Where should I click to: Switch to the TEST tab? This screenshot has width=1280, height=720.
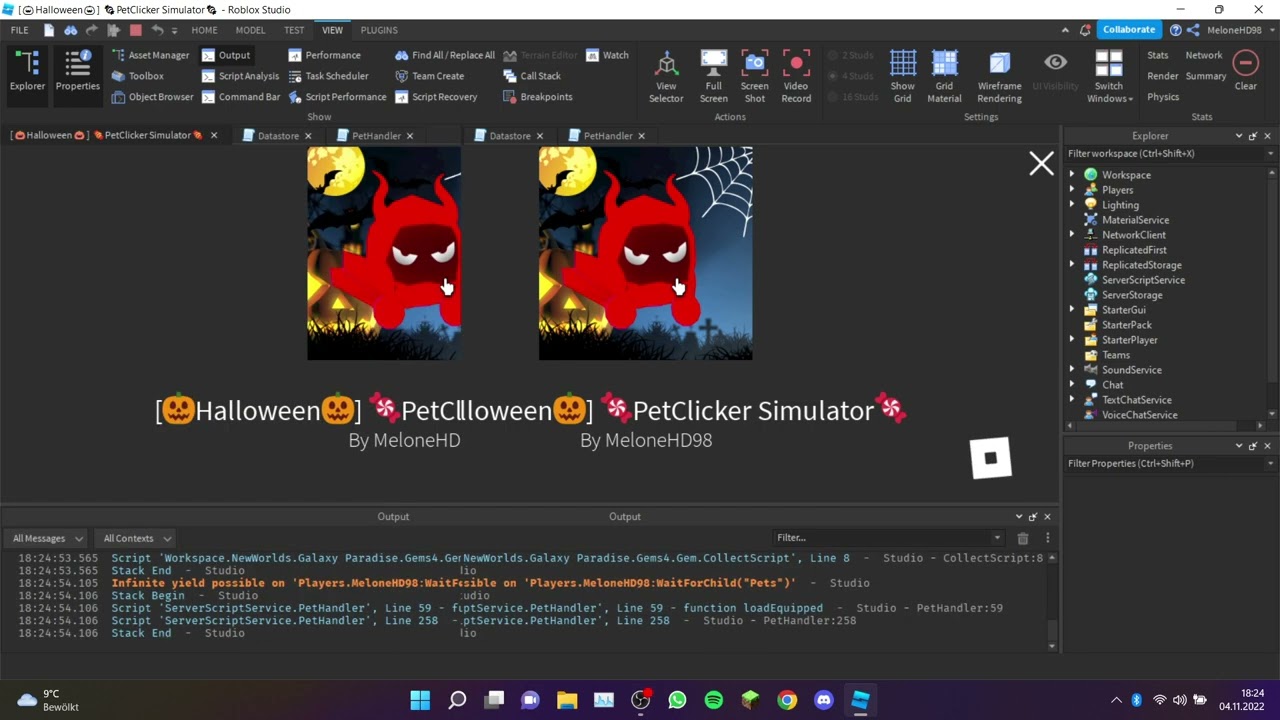click(x=294, y=30)
